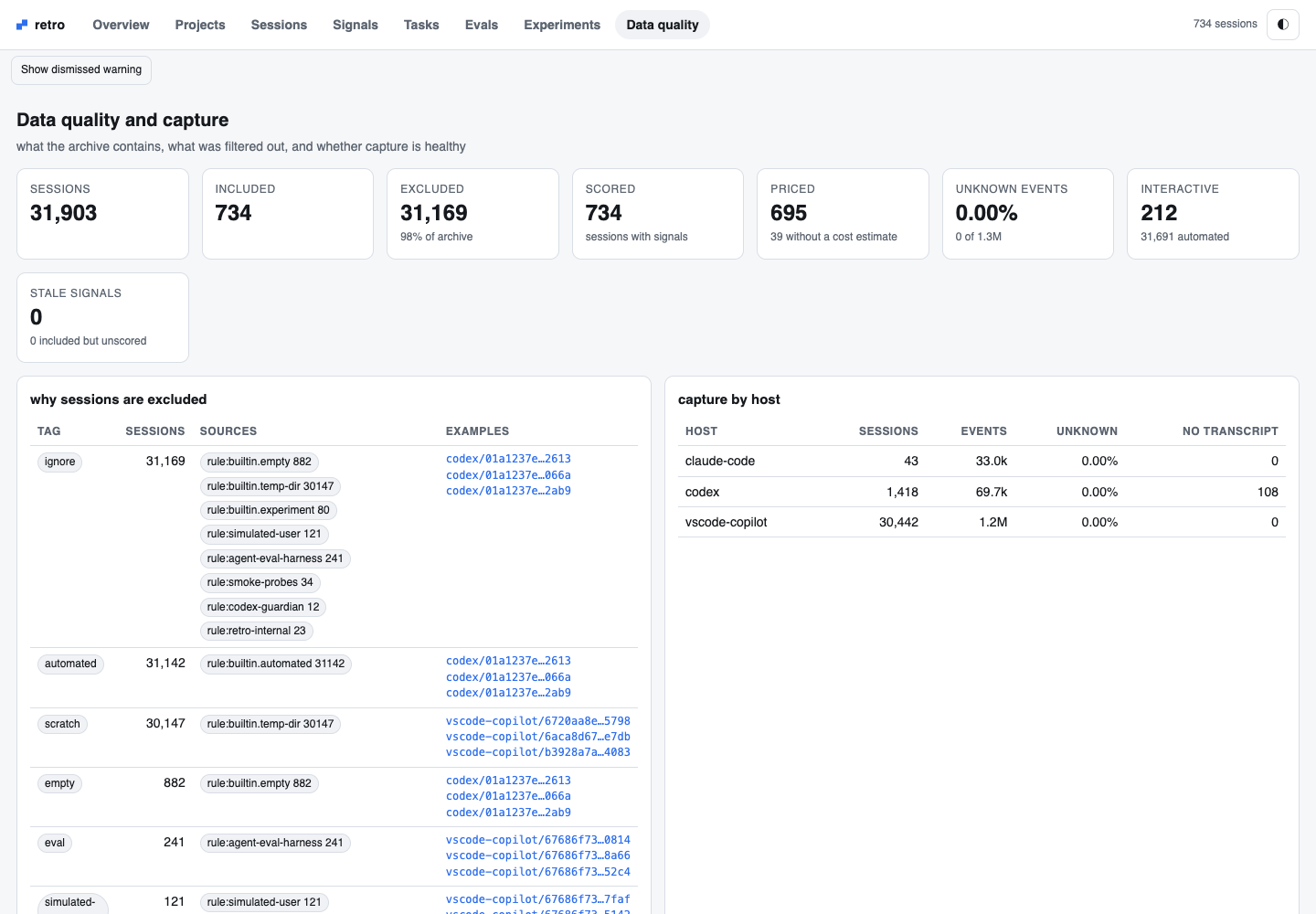The image size is (1316, 914).
Task: Click the Priced 695 stat card
Action: click(843, 214)
